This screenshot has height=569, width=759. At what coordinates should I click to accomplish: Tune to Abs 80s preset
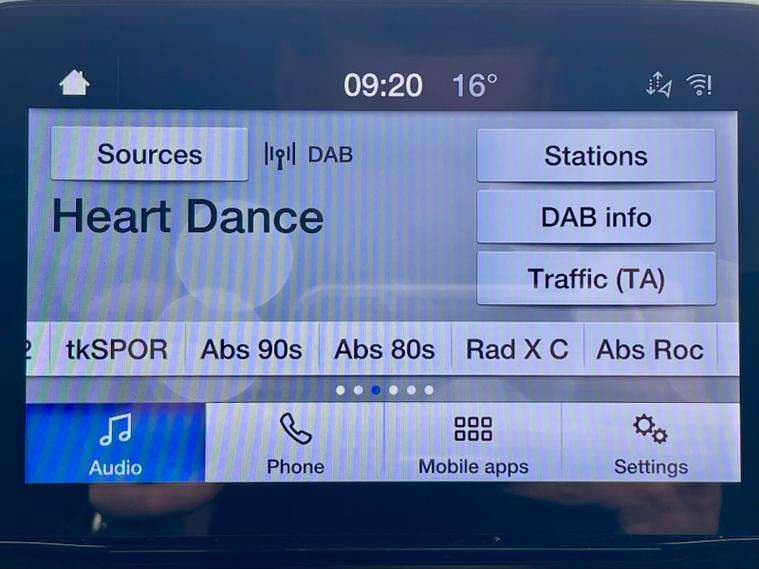(x=385, y=349)
